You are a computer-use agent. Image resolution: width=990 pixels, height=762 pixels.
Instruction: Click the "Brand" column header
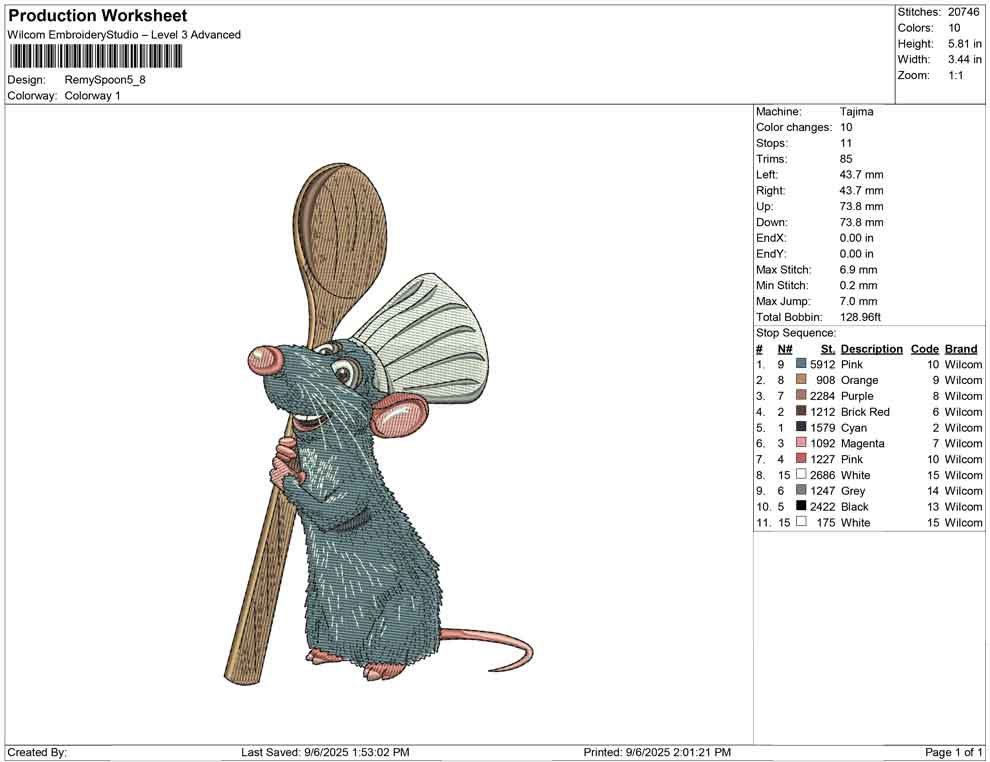961,349
